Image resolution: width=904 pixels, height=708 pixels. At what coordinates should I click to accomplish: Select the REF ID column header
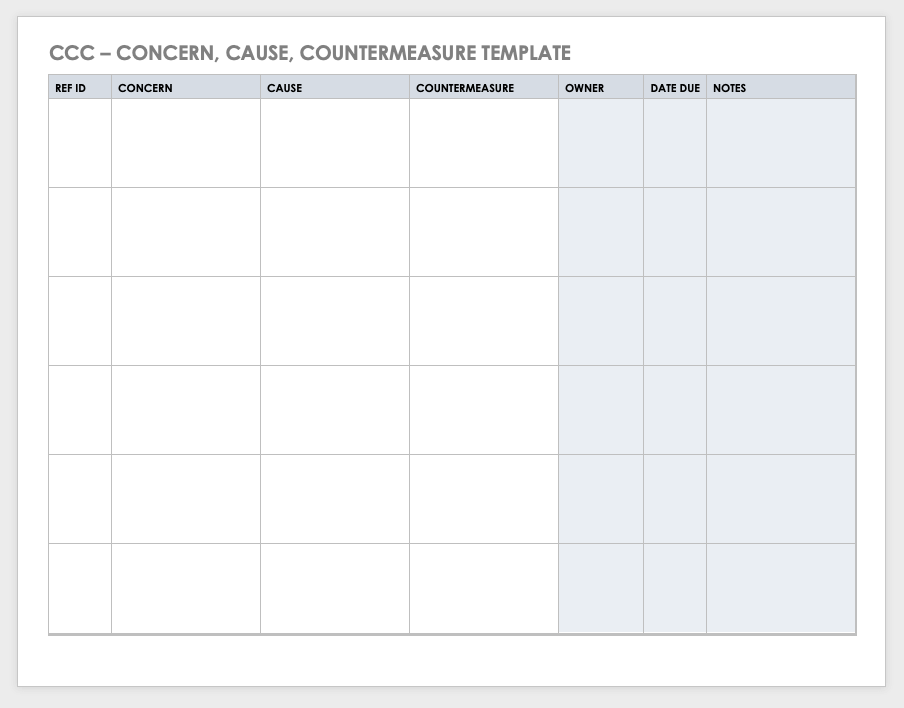click(x=70, y=88)
